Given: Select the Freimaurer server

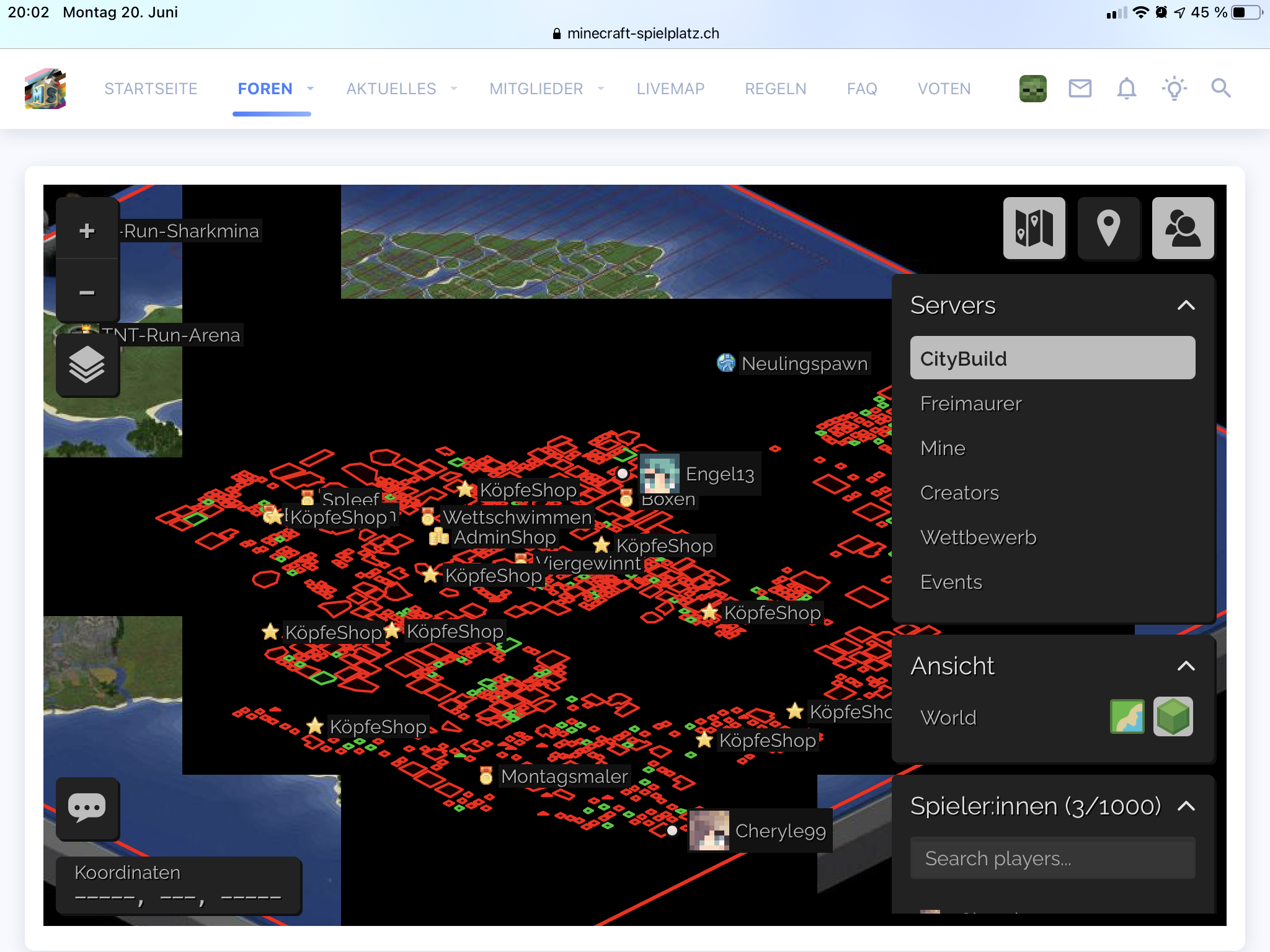Looking at the screenshot, I should [x=970, y=403].
